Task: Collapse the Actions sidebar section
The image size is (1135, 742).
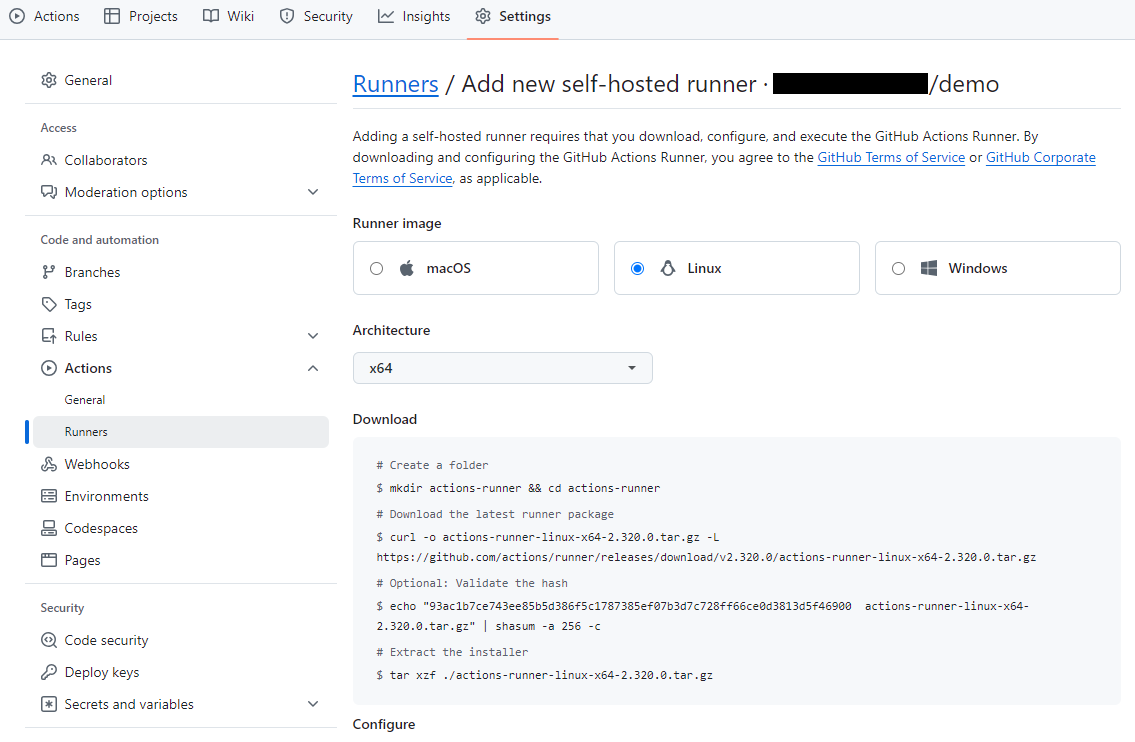Action: click(x=313, y=368)
